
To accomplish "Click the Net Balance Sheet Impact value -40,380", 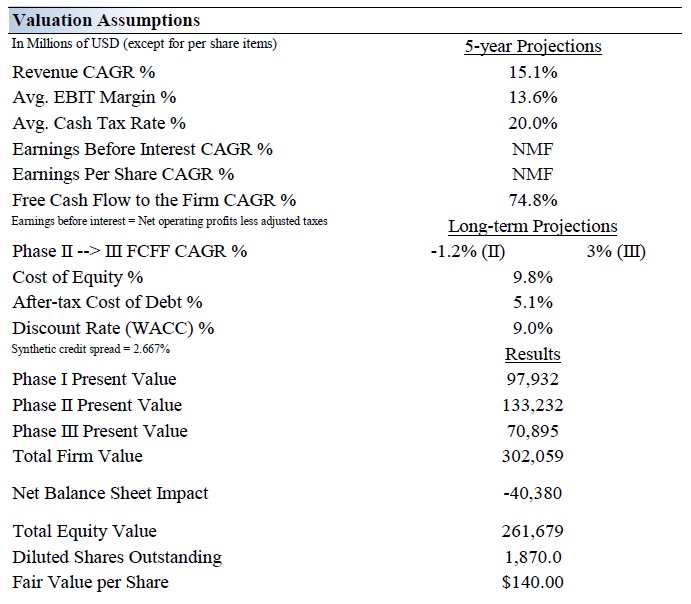I will (x=532, y=493).
